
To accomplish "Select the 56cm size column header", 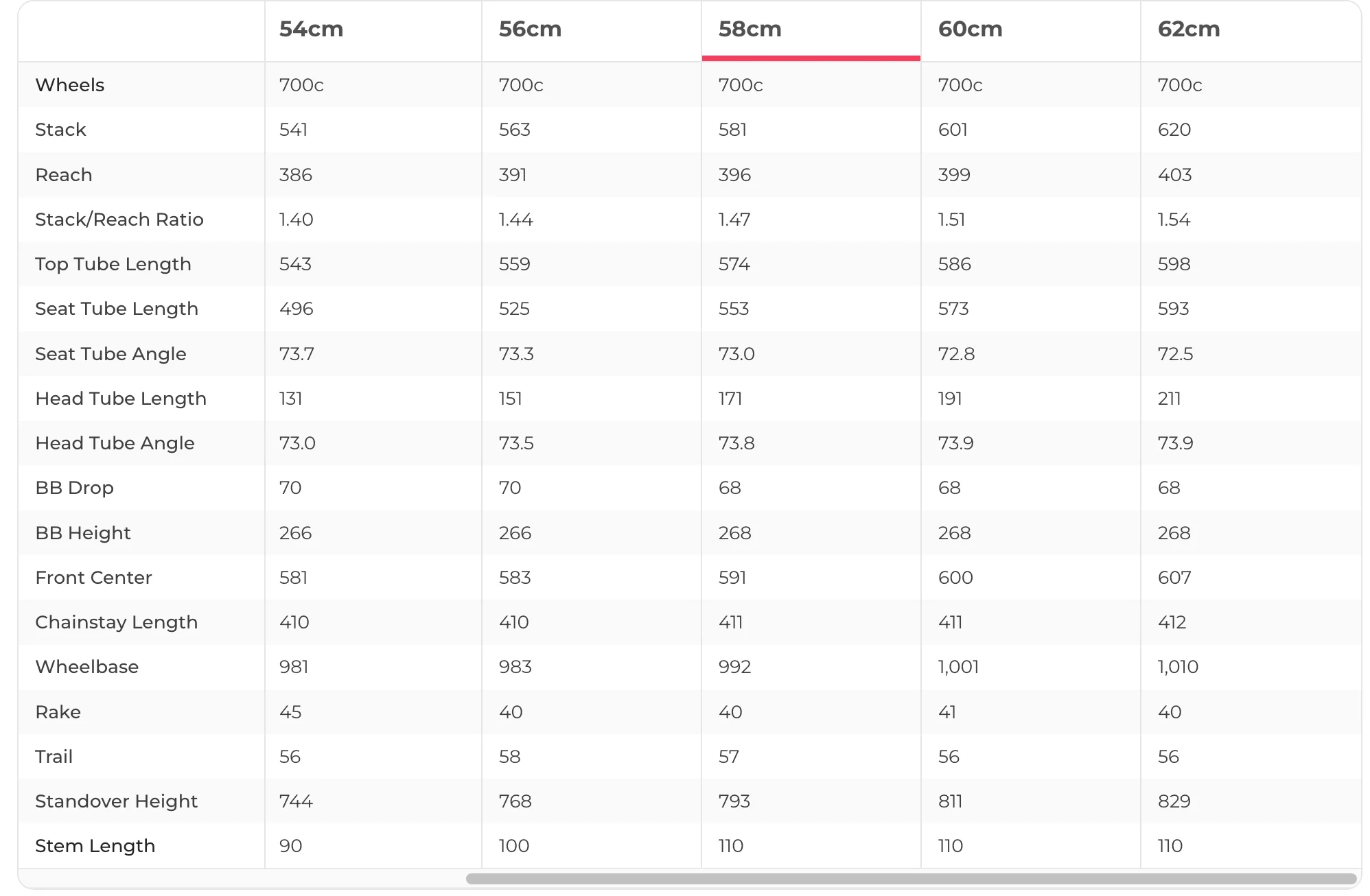I will pos(530,29).
